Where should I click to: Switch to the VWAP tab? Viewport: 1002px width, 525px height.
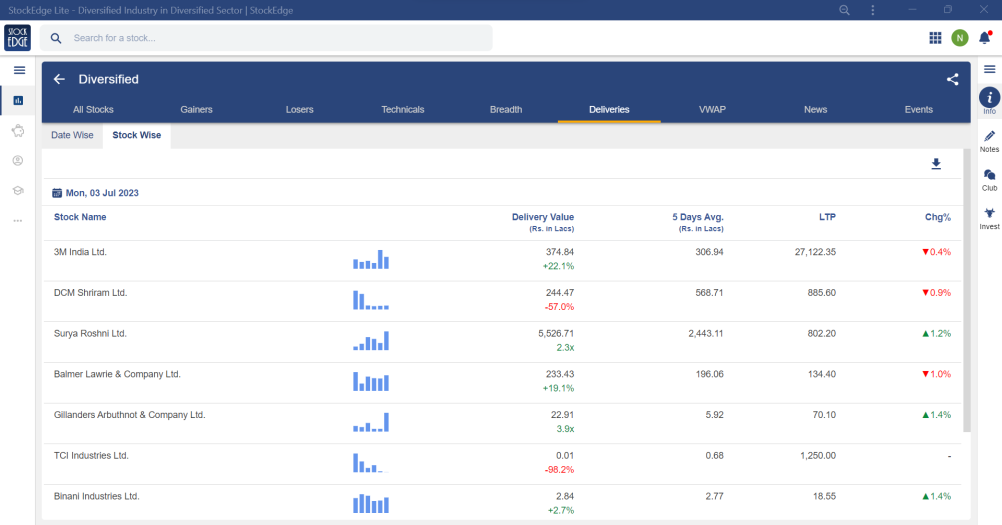(712, 109)
